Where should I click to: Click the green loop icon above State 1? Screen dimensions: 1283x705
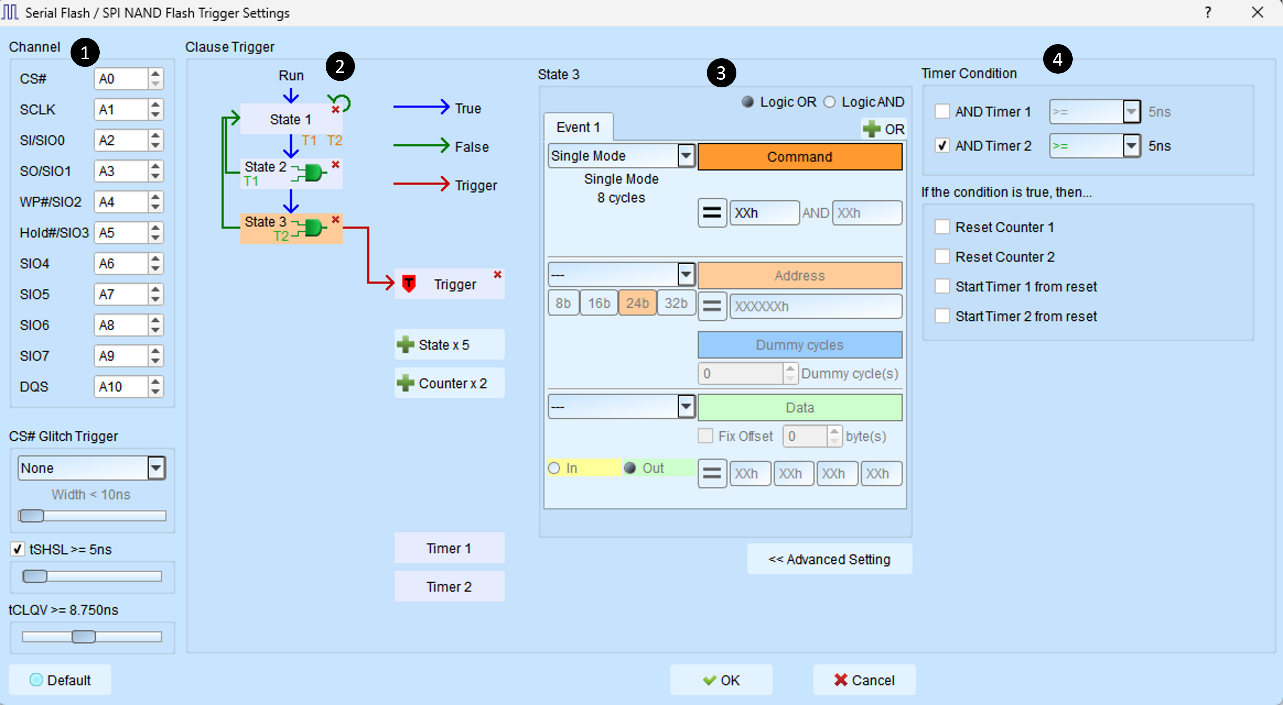(340, 102)
